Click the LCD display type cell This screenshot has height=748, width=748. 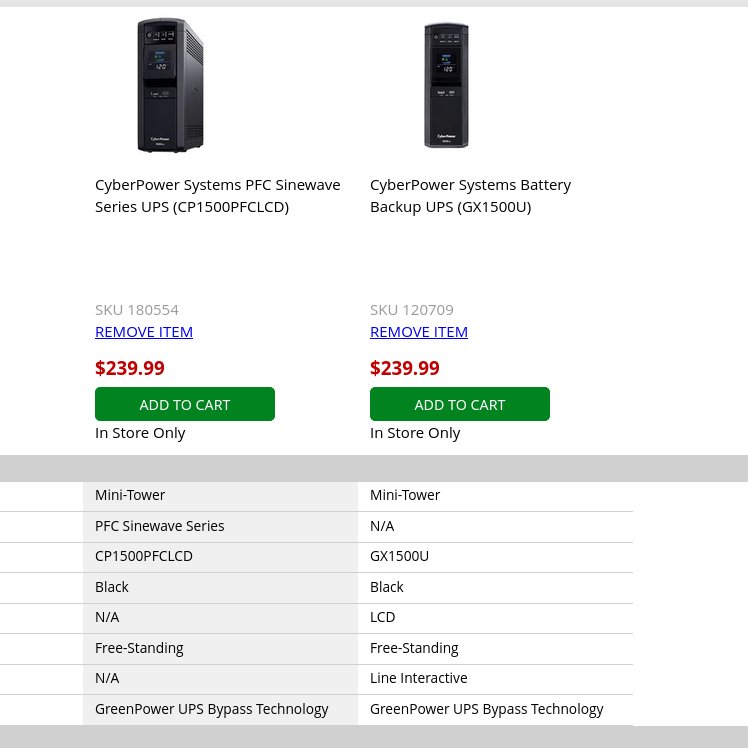495,617
